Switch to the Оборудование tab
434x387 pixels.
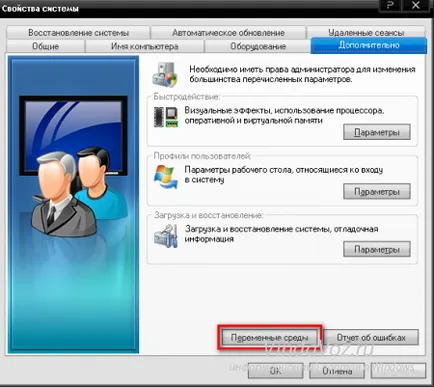point(258,46)
